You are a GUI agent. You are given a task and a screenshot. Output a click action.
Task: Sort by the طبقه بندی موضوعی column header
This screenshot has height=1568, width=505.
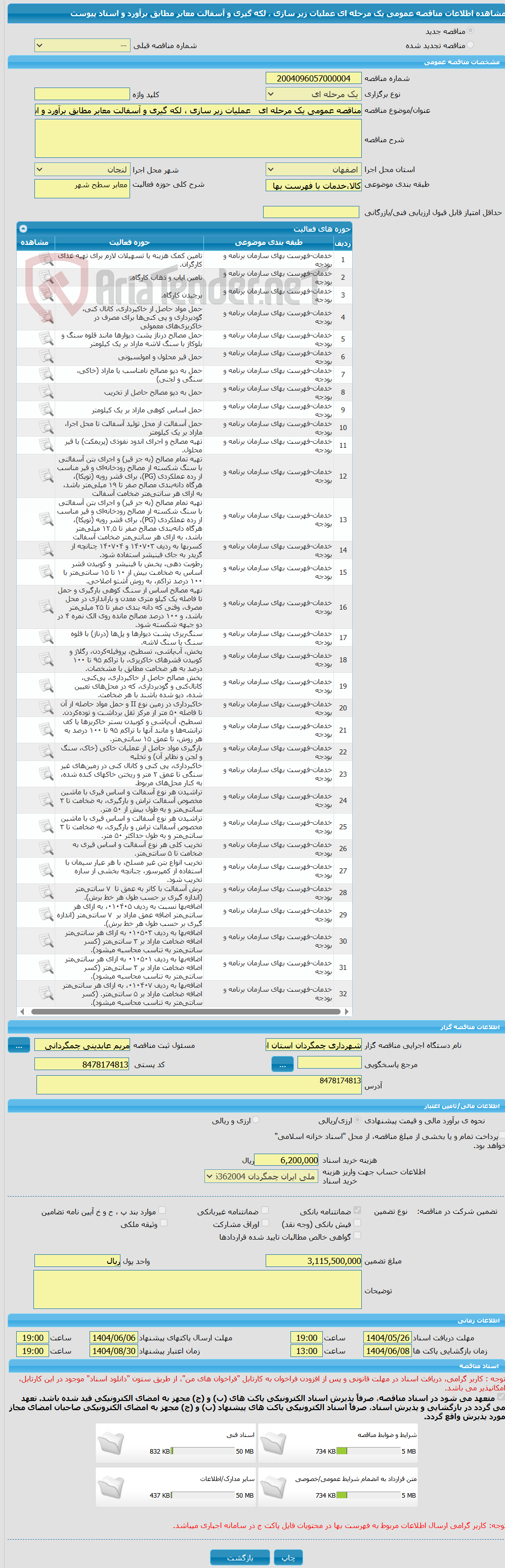(x=268, y=242)
